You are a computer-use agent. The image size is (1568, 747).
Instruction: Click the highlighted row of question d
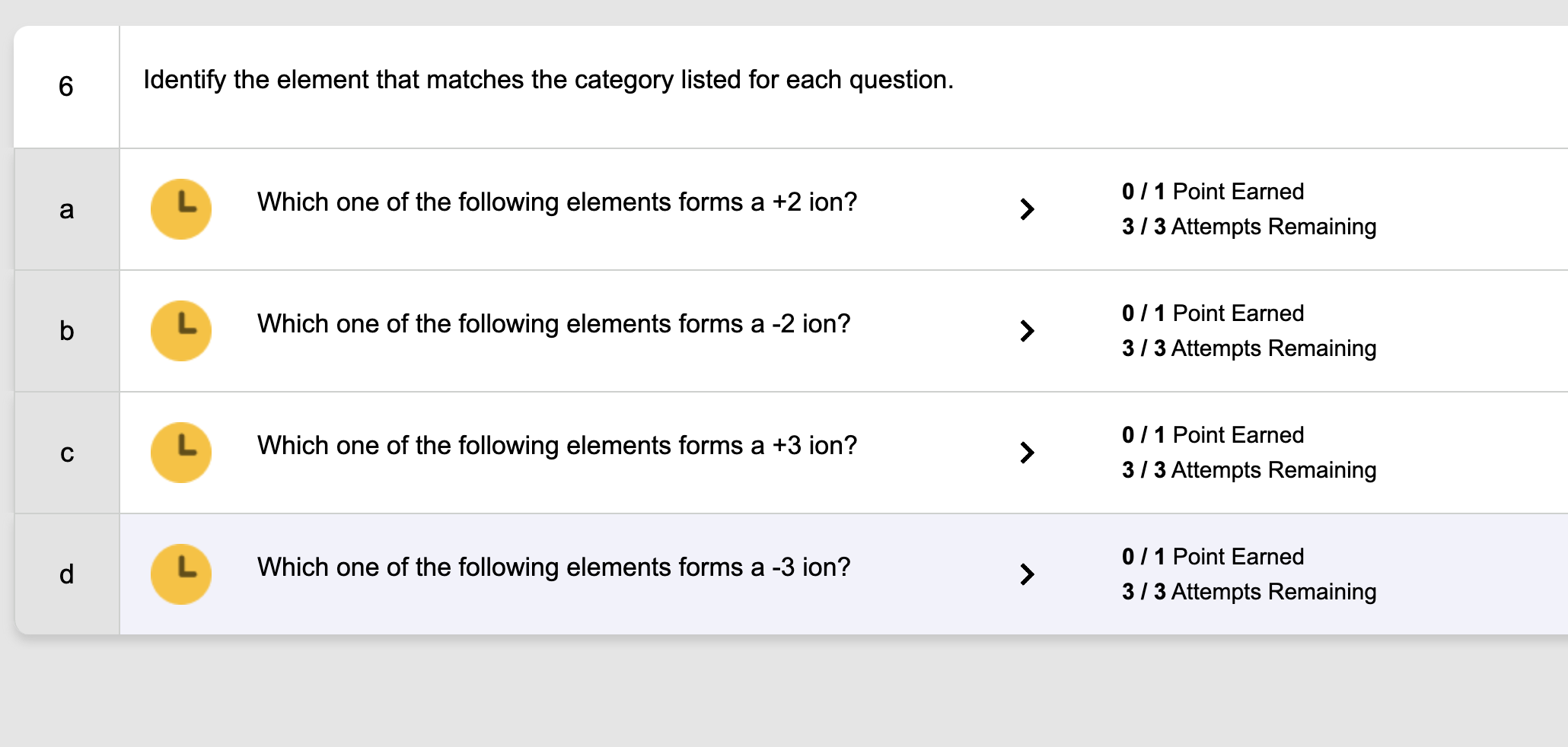685,574
